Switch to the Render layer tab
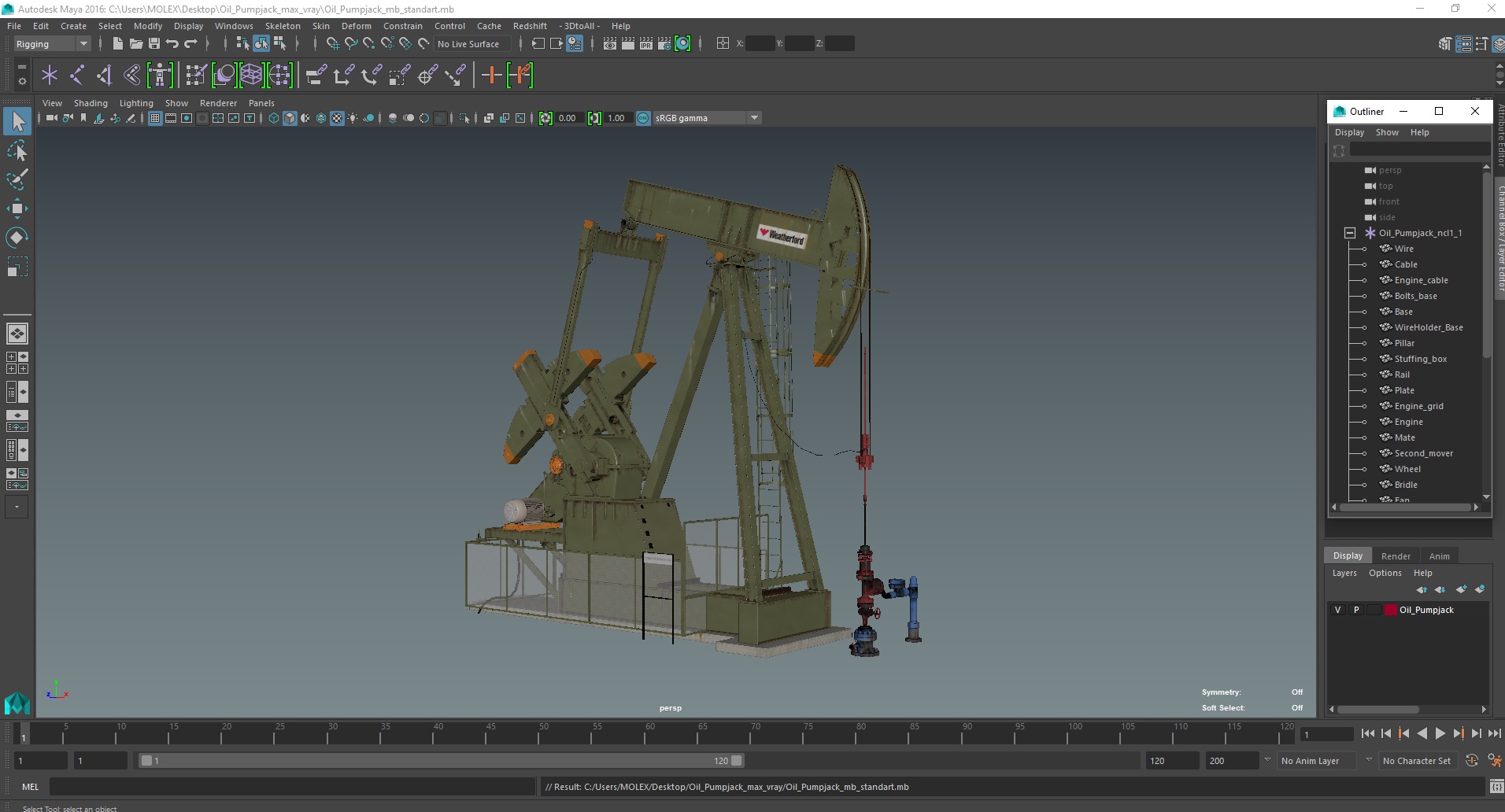This screenshot has height=812, width=1505. click(1395, 555)
